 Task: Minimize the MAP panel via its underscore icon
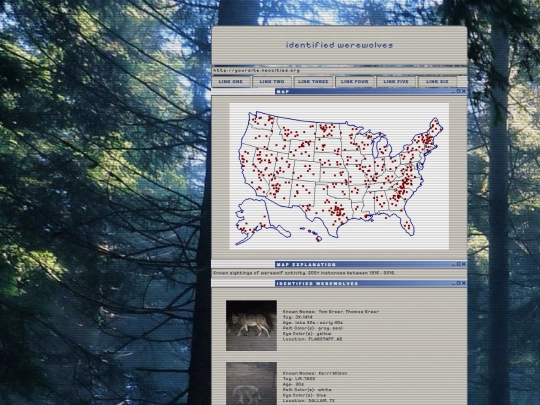[x=454, y=92]
